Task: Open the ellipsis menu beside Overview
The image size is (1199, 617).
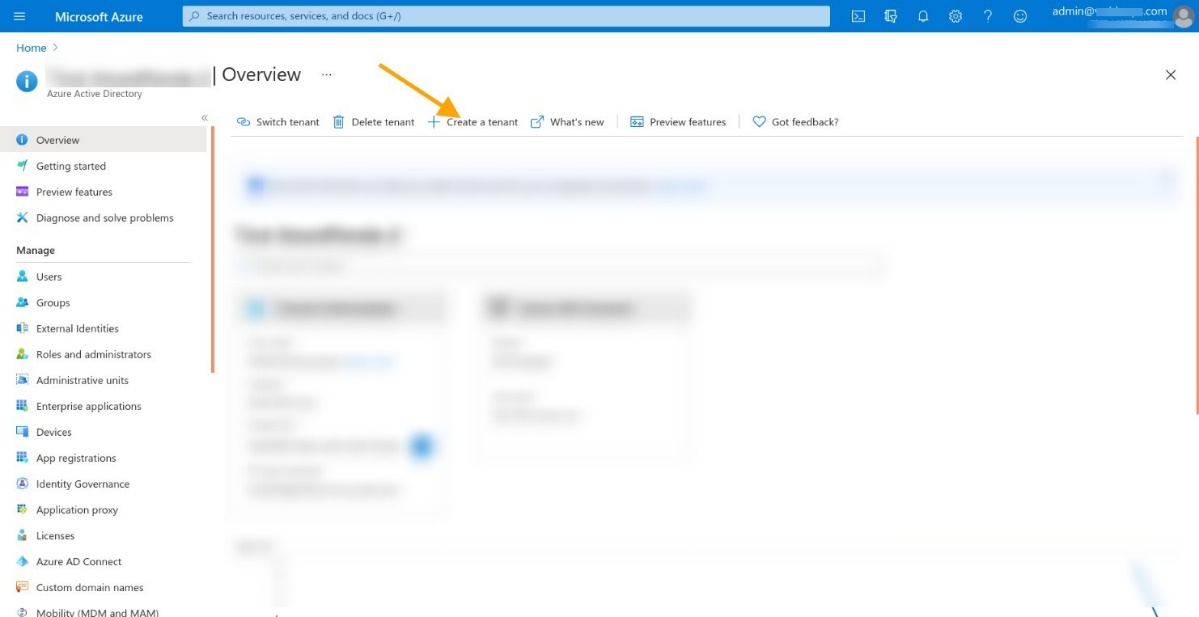Action: [x=327, y=75]
